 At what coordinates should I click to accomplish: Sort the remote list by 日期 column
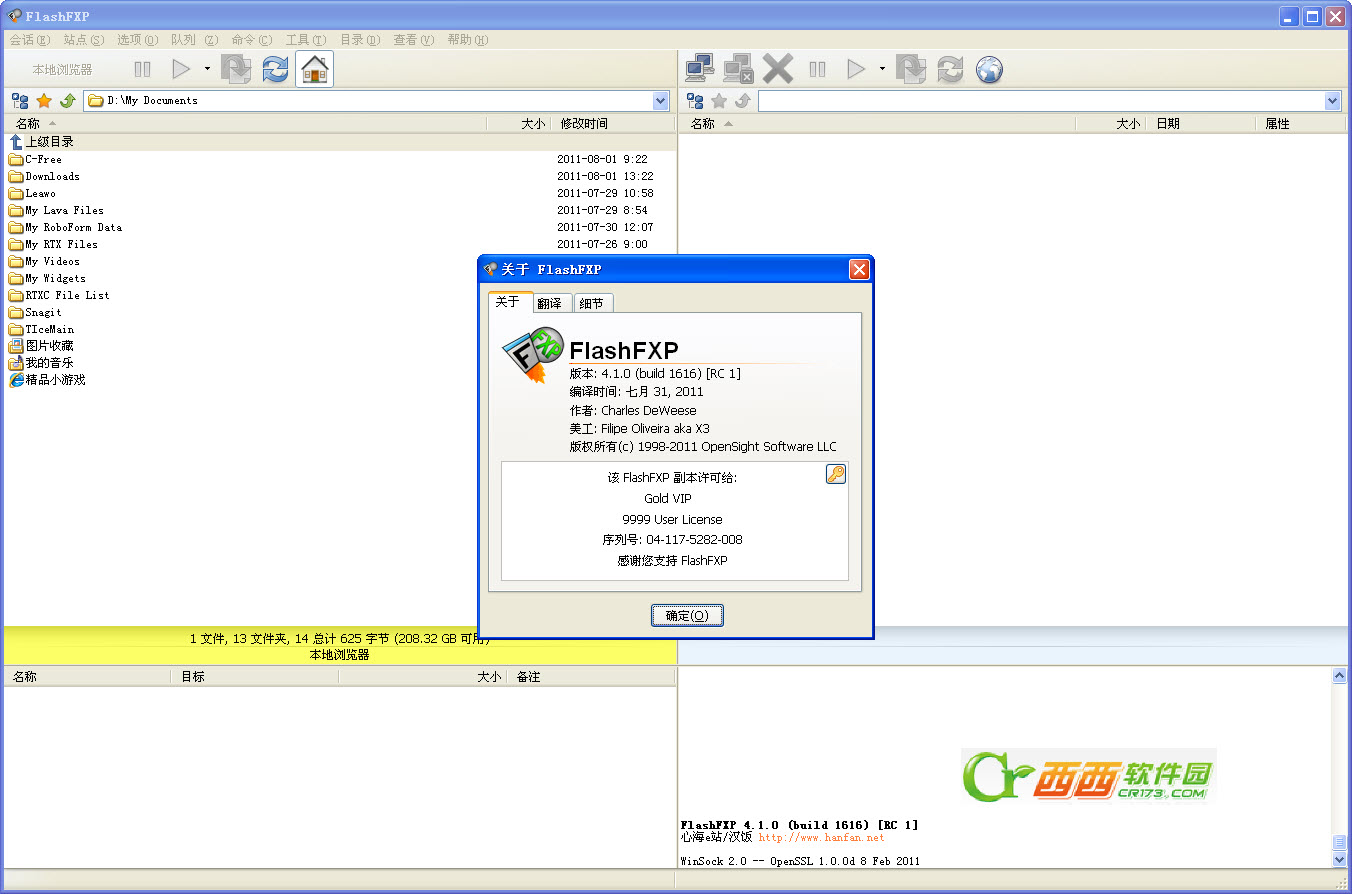[x=1199, y=124]
